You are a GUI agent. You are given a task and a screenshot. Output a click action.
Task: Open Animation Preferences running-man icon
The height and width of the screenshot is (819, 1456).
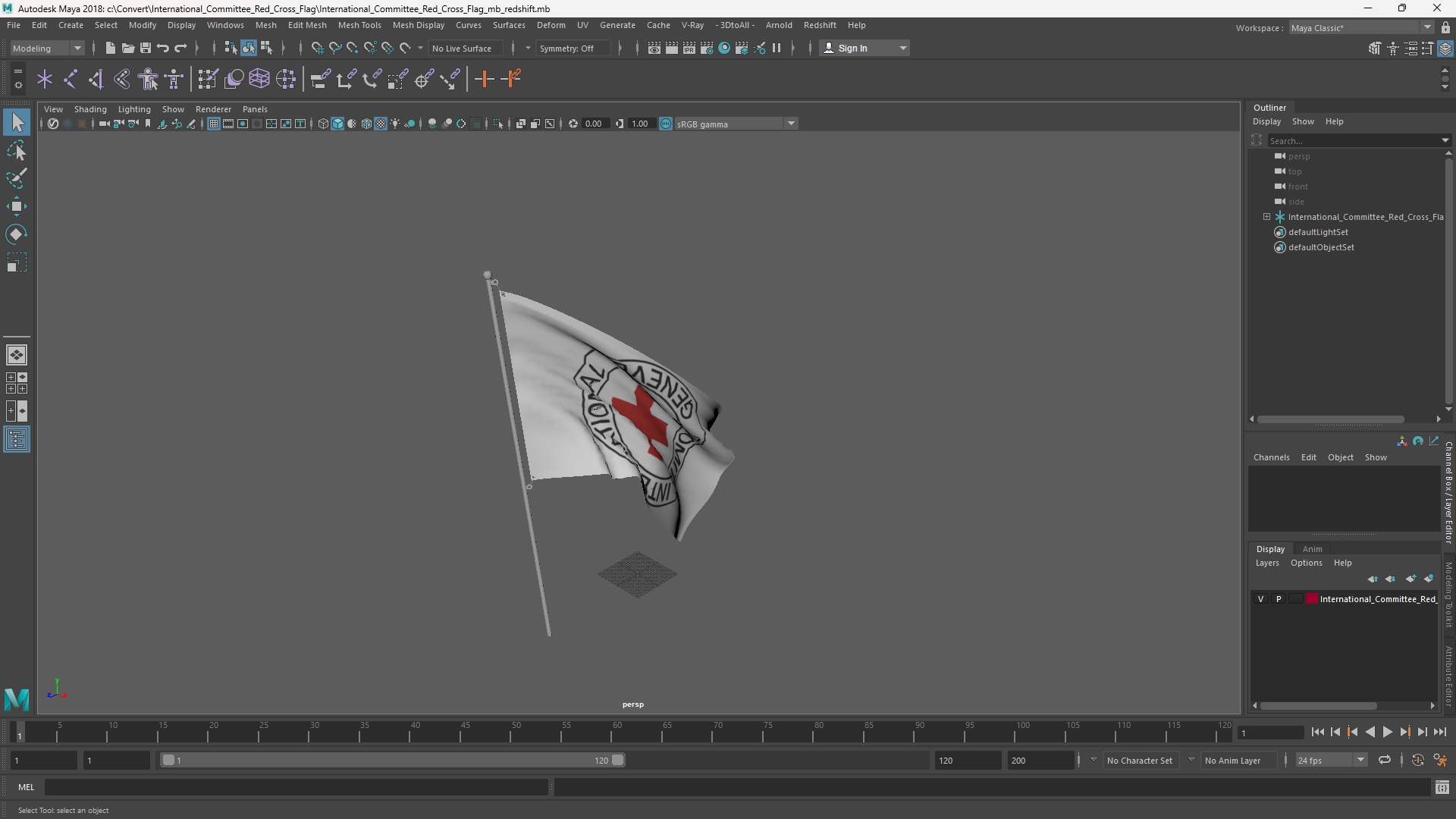(x=1440, y=760)
